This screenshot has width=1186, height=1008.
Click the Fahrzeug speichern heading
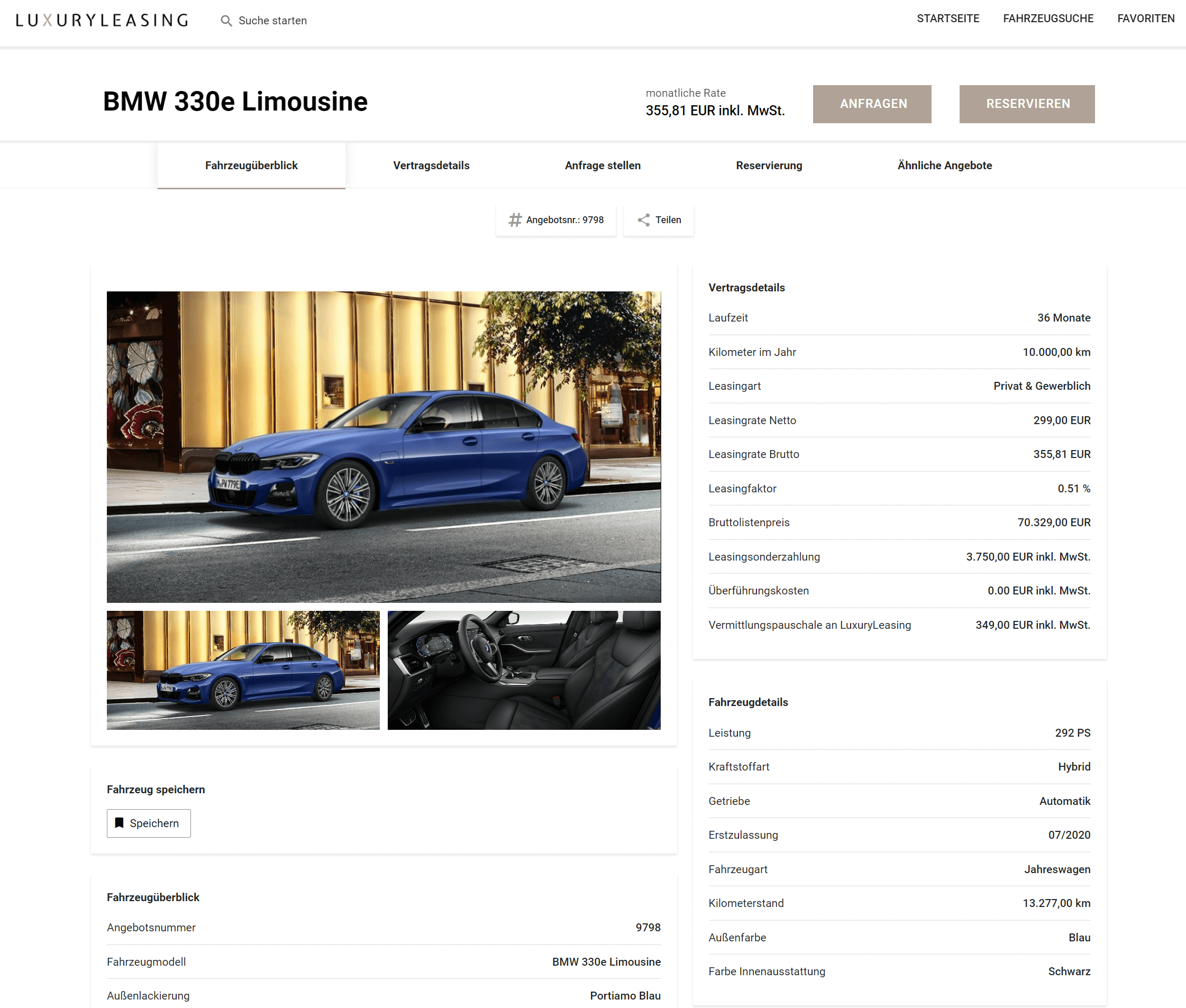coord(156,789)
